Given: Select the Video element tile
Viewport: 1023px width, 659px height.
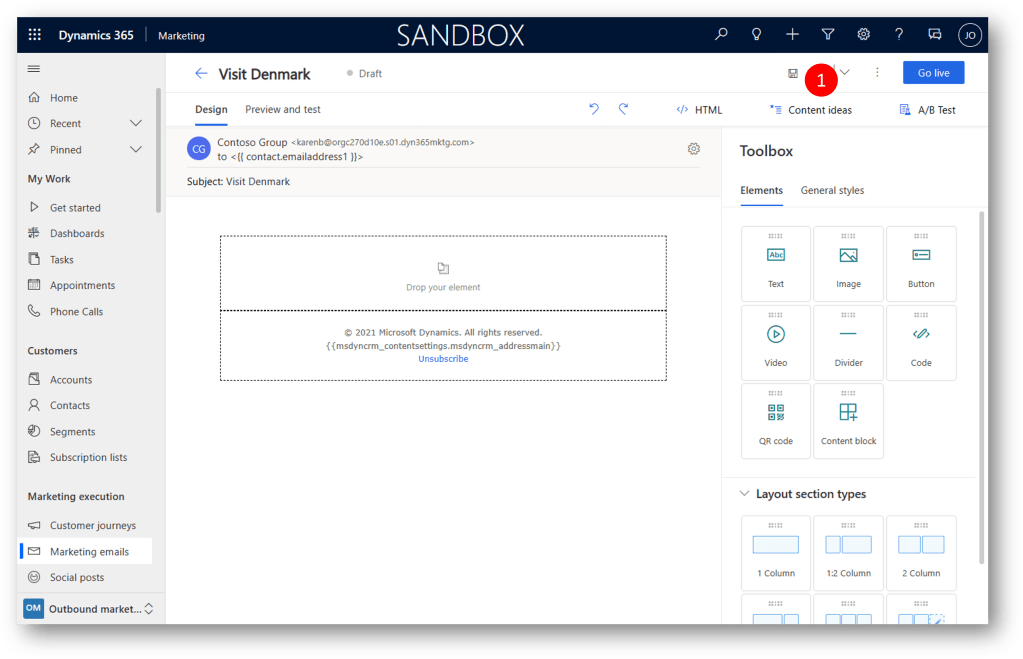Looking at the screenshot, I should click(x=776, y=343).
